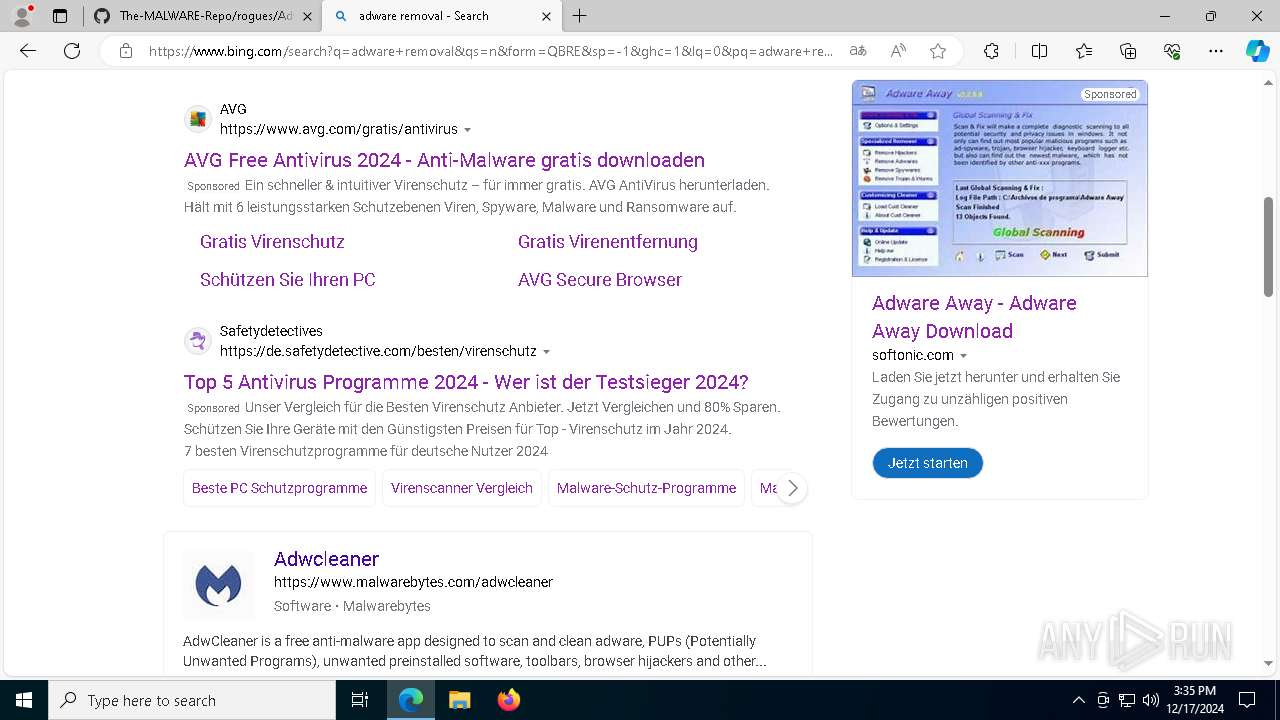Show more chips with right arrow
The width and height of the screenshot is (1280, 720).
[x=792, y=488]
